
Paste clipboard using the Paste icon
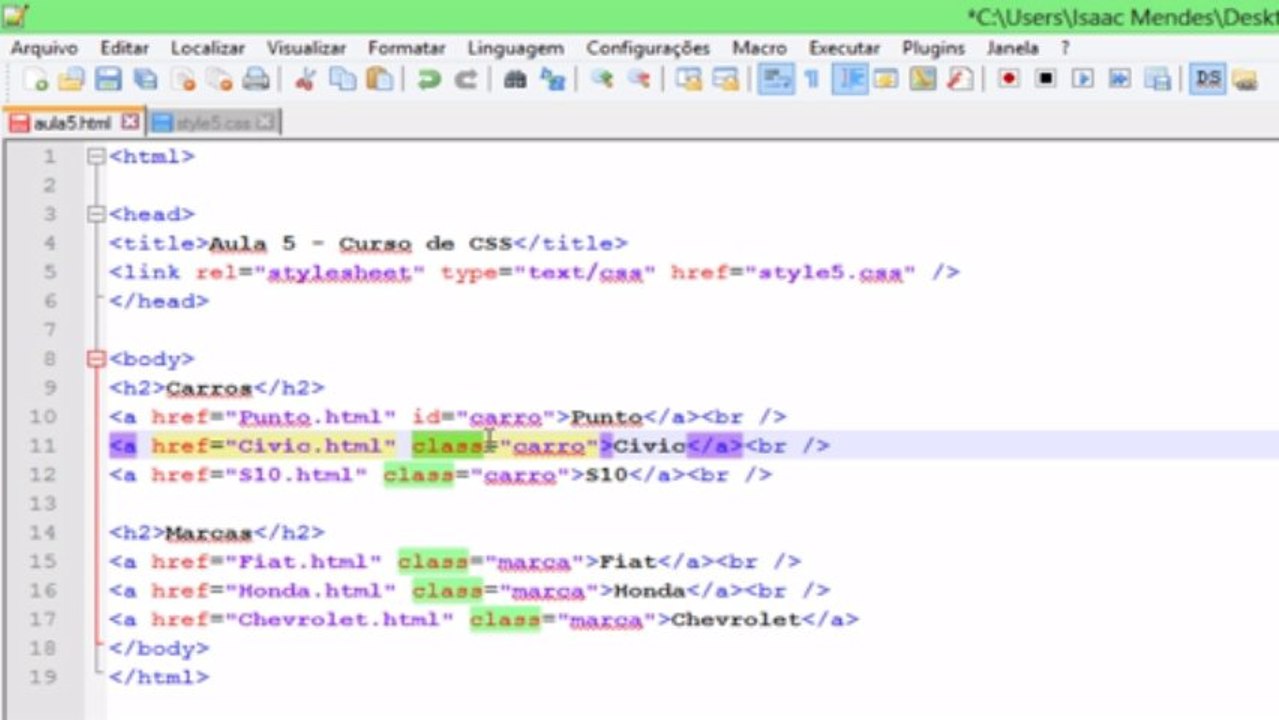[x=379, y=80]
